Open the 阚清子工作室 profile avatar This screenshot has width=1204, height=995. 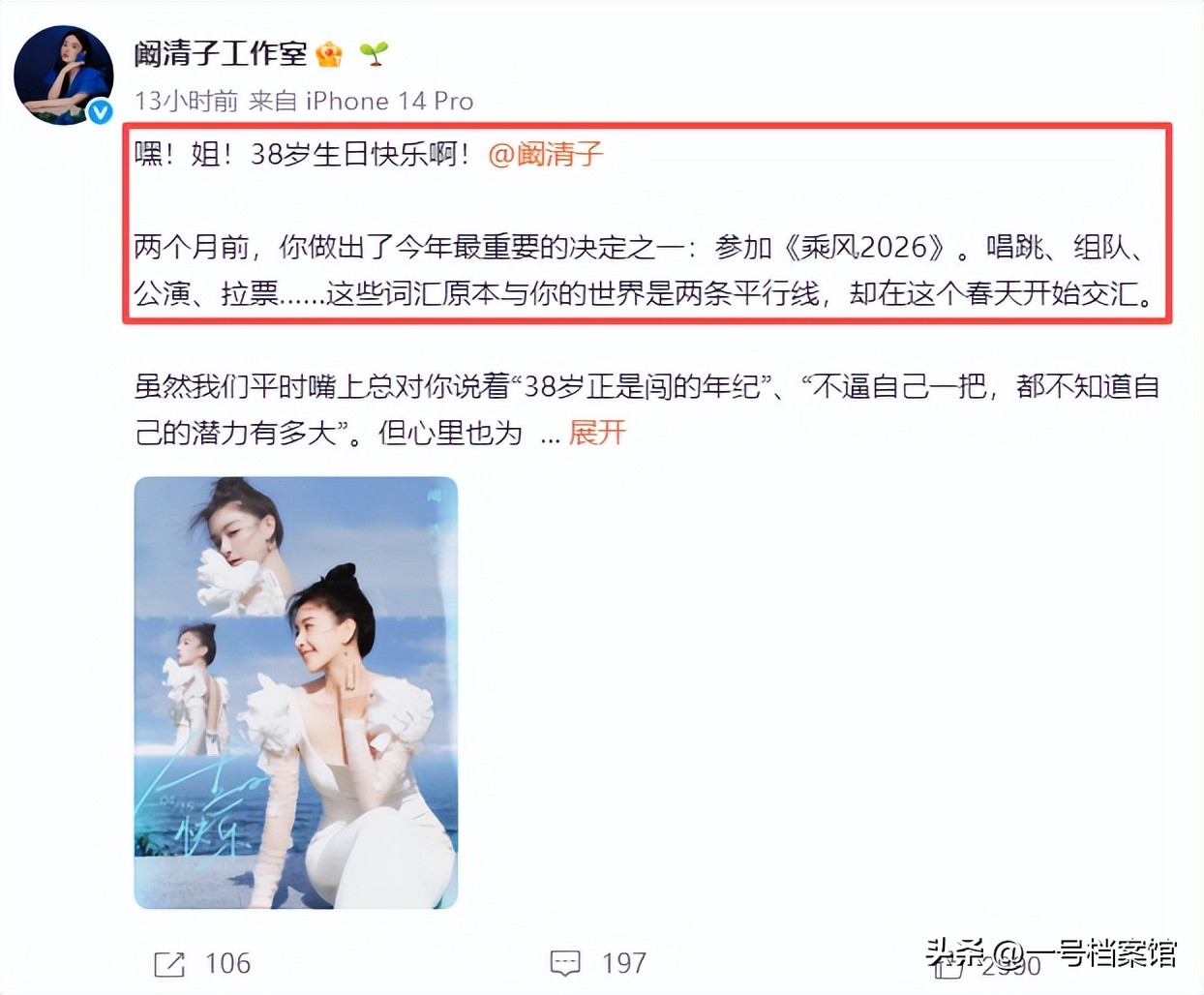click(x=64, y=75)
